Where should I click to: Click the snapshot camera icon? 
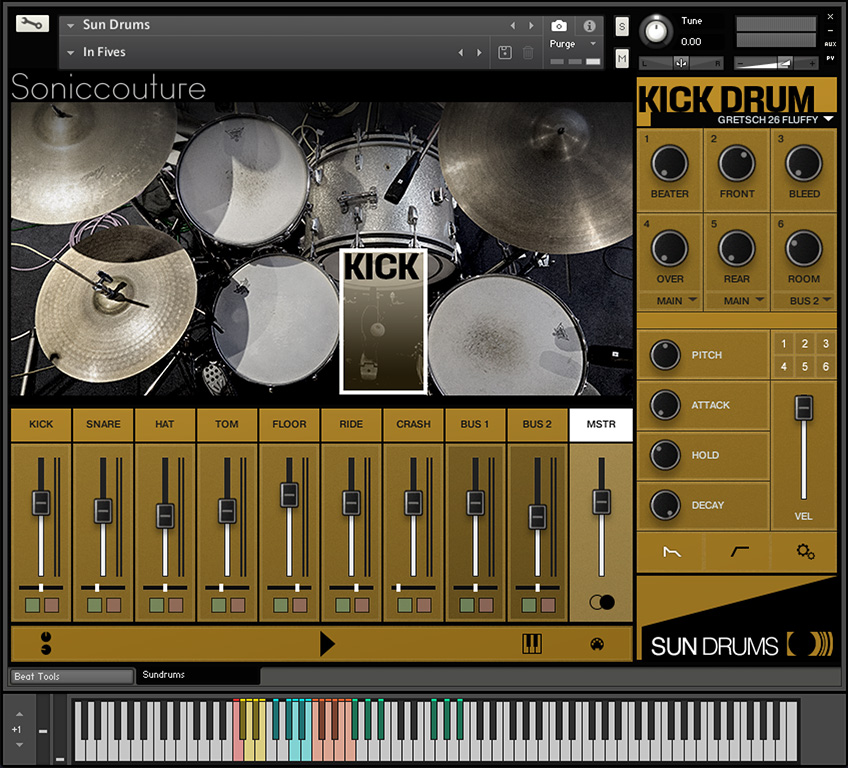click(x=558, y=26)
